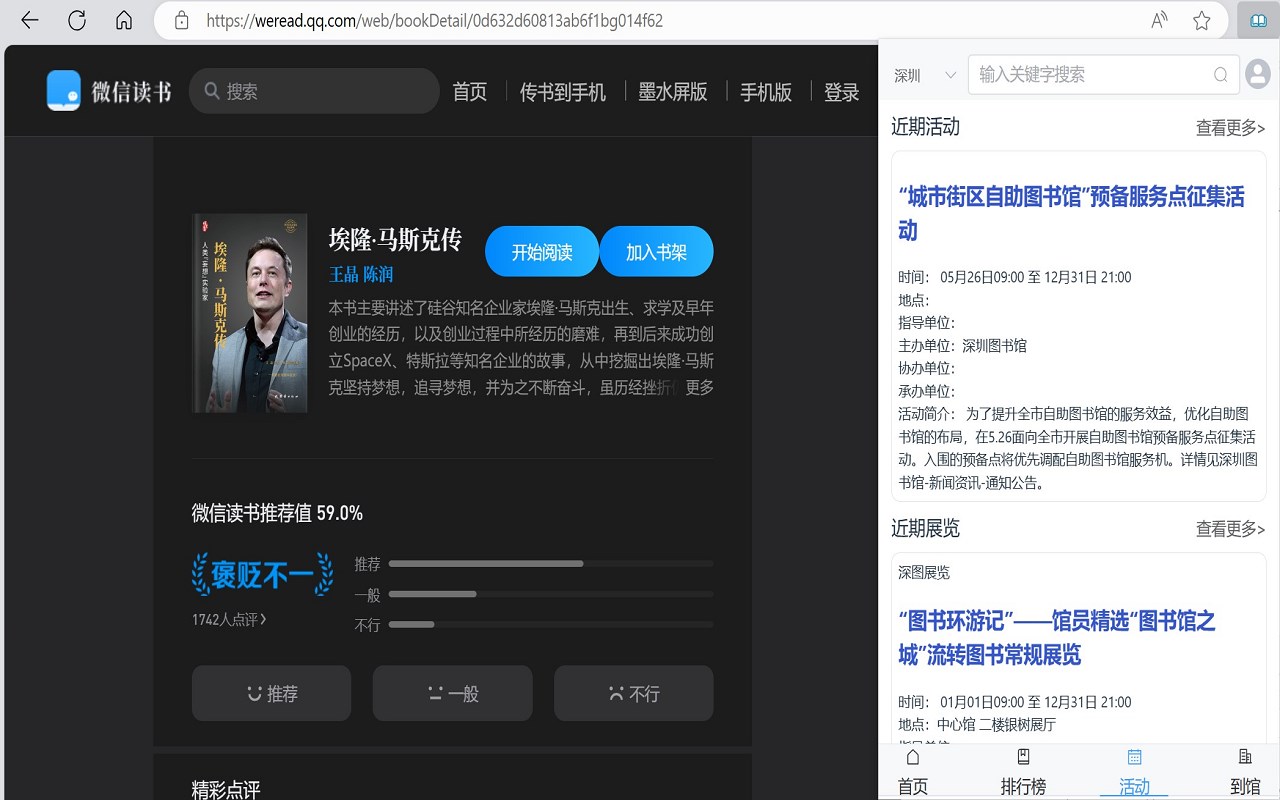Click 登录 to sign in
This screenshot has height=800, width=1280.
click(842, 92)
